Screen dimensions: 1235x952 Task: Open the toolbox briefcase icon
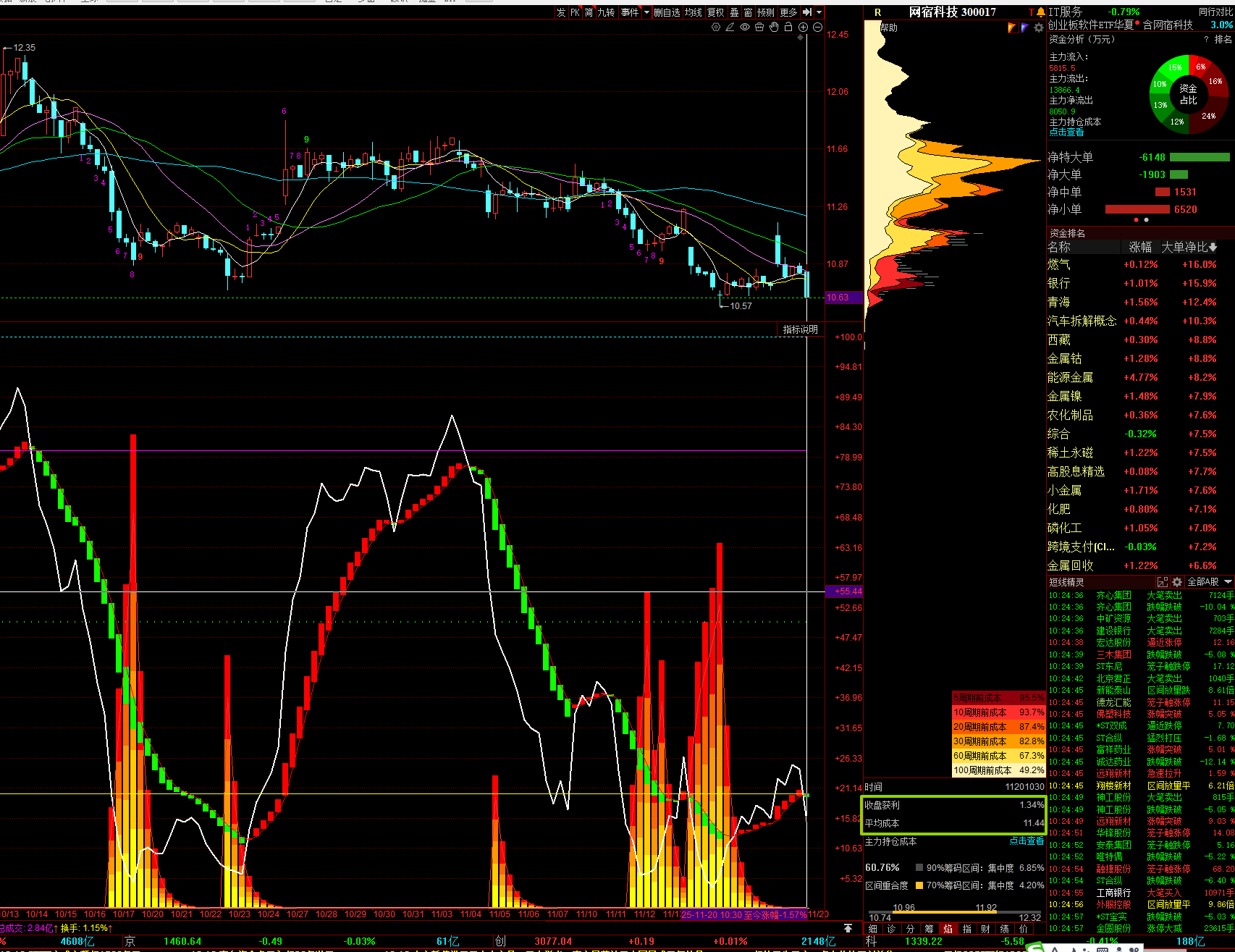pos(759,28)
